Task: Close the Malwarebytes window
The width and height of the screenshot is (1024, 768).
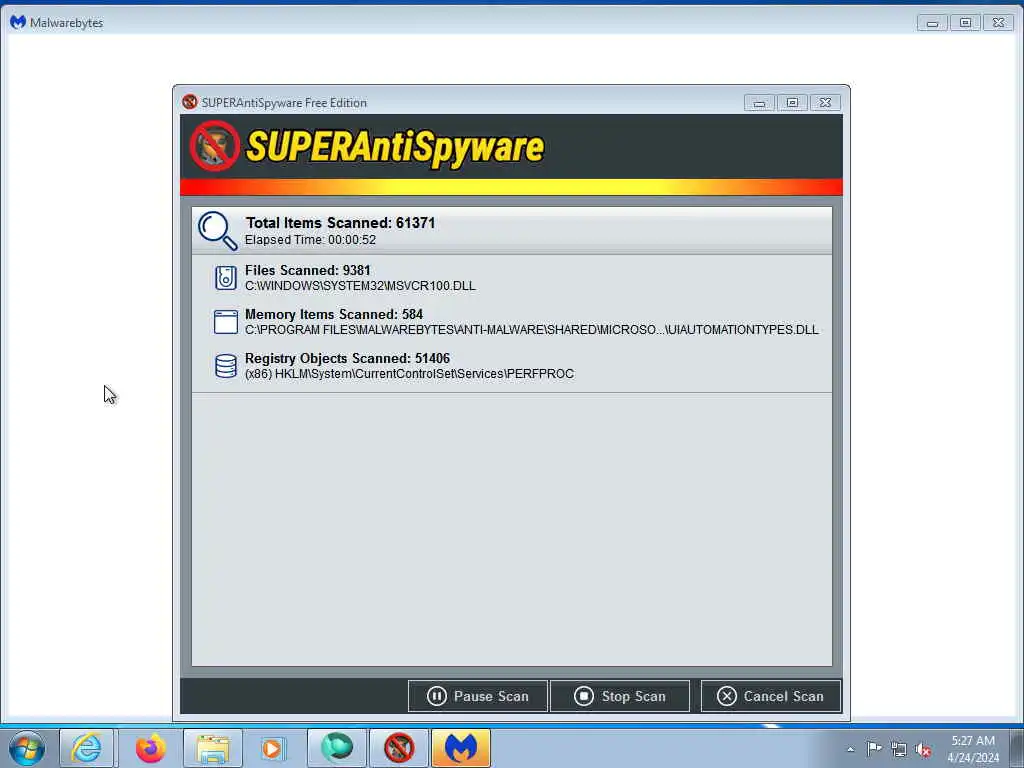Action: tap(999, 23)
